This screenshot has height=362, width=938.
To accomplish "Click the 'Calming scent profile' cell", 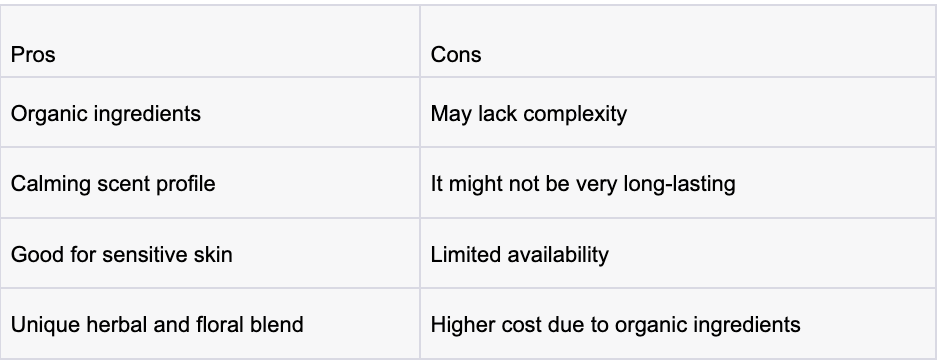I will (210, 183).
